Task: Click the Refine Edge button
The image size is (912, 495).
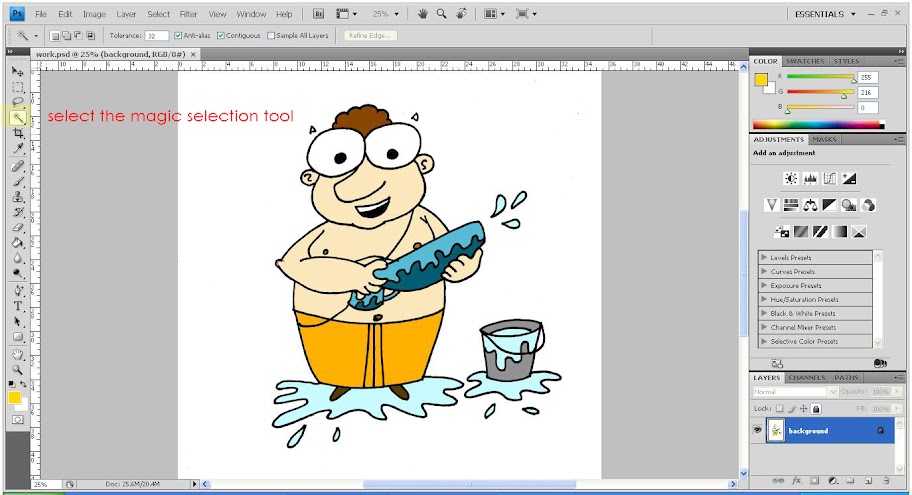Action: 370,35
